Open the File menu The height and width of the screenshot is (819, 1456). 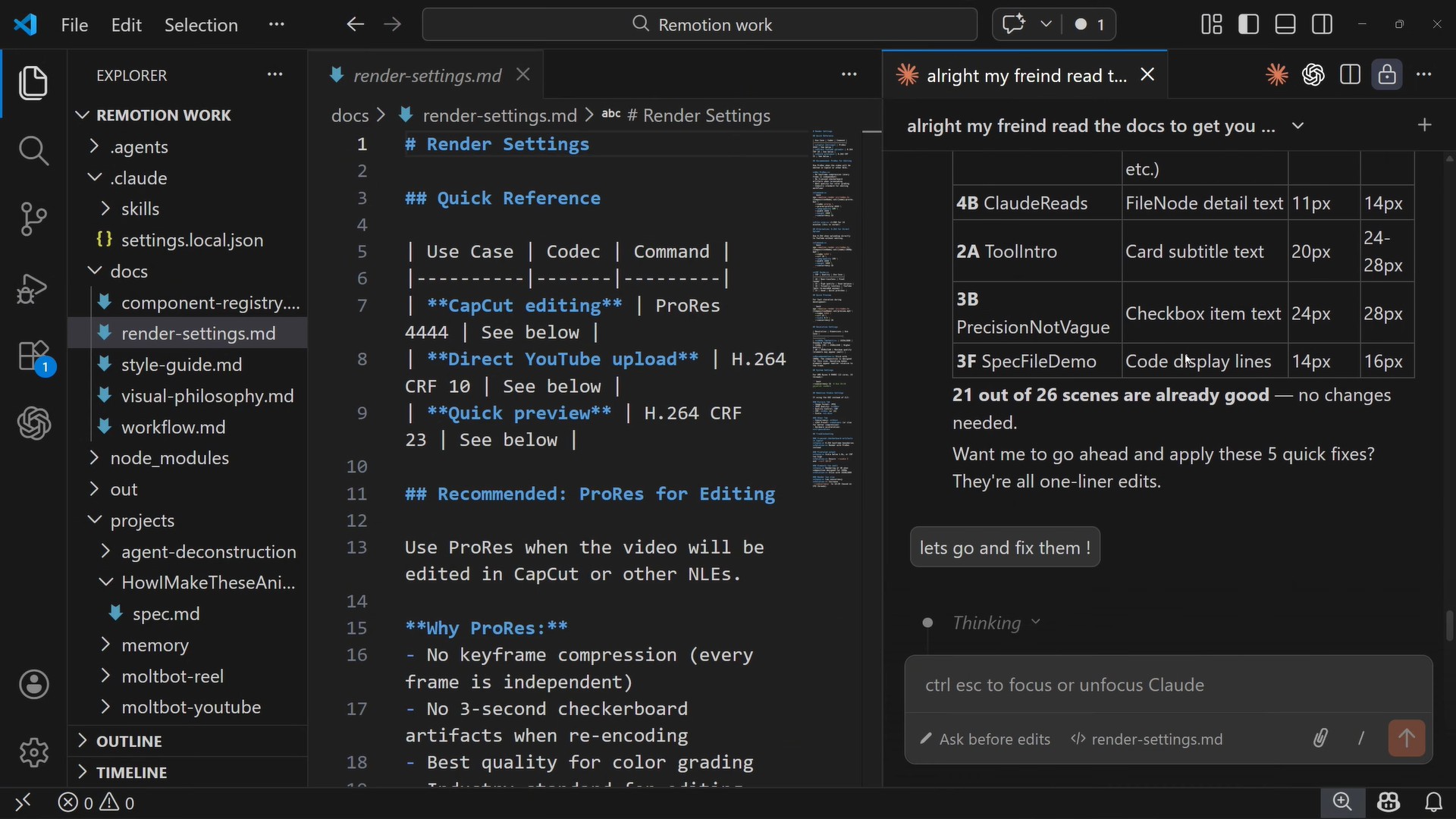click(74, 25)
